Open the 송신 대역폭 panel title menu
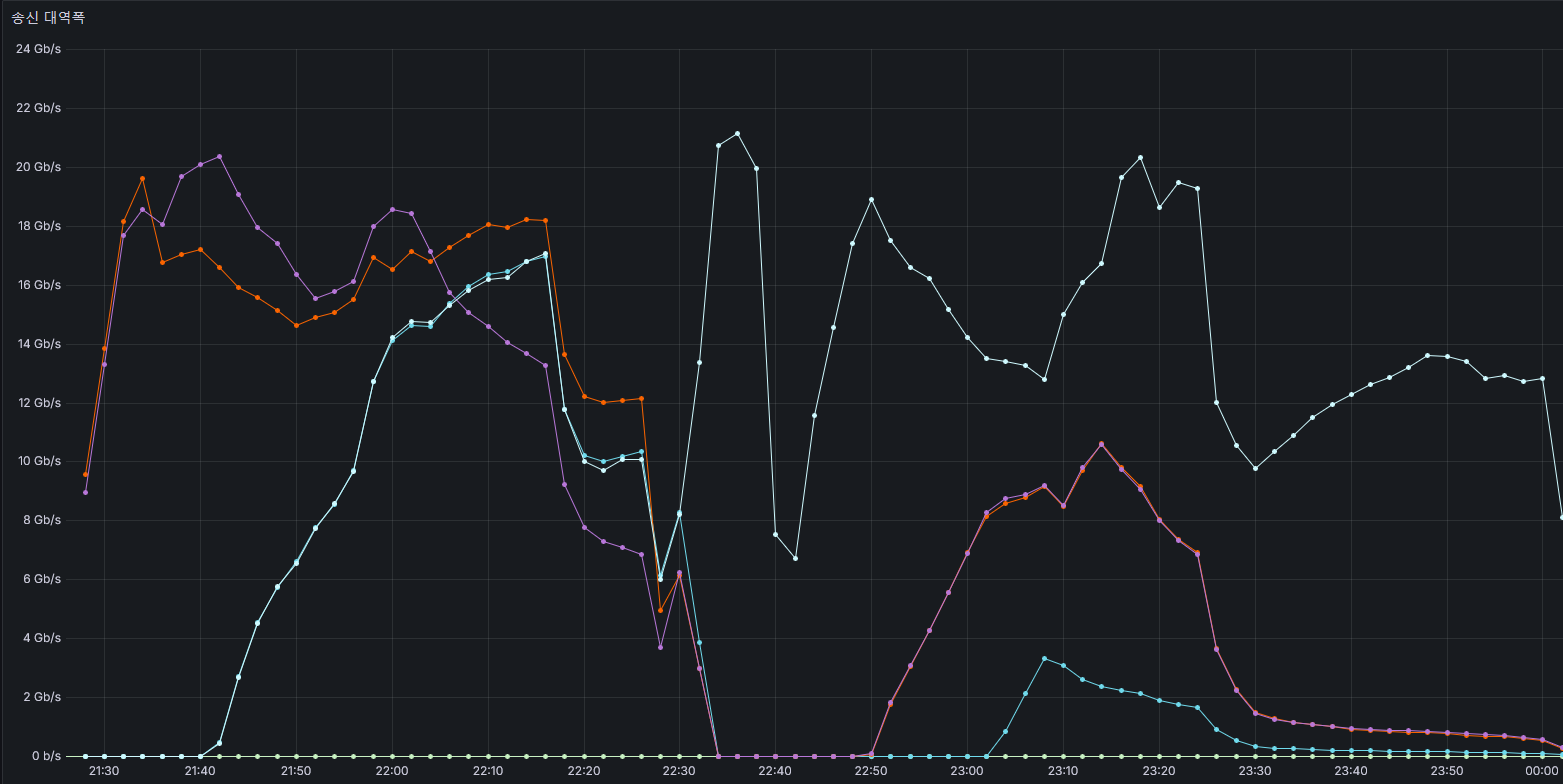 [x=48, y=18]
